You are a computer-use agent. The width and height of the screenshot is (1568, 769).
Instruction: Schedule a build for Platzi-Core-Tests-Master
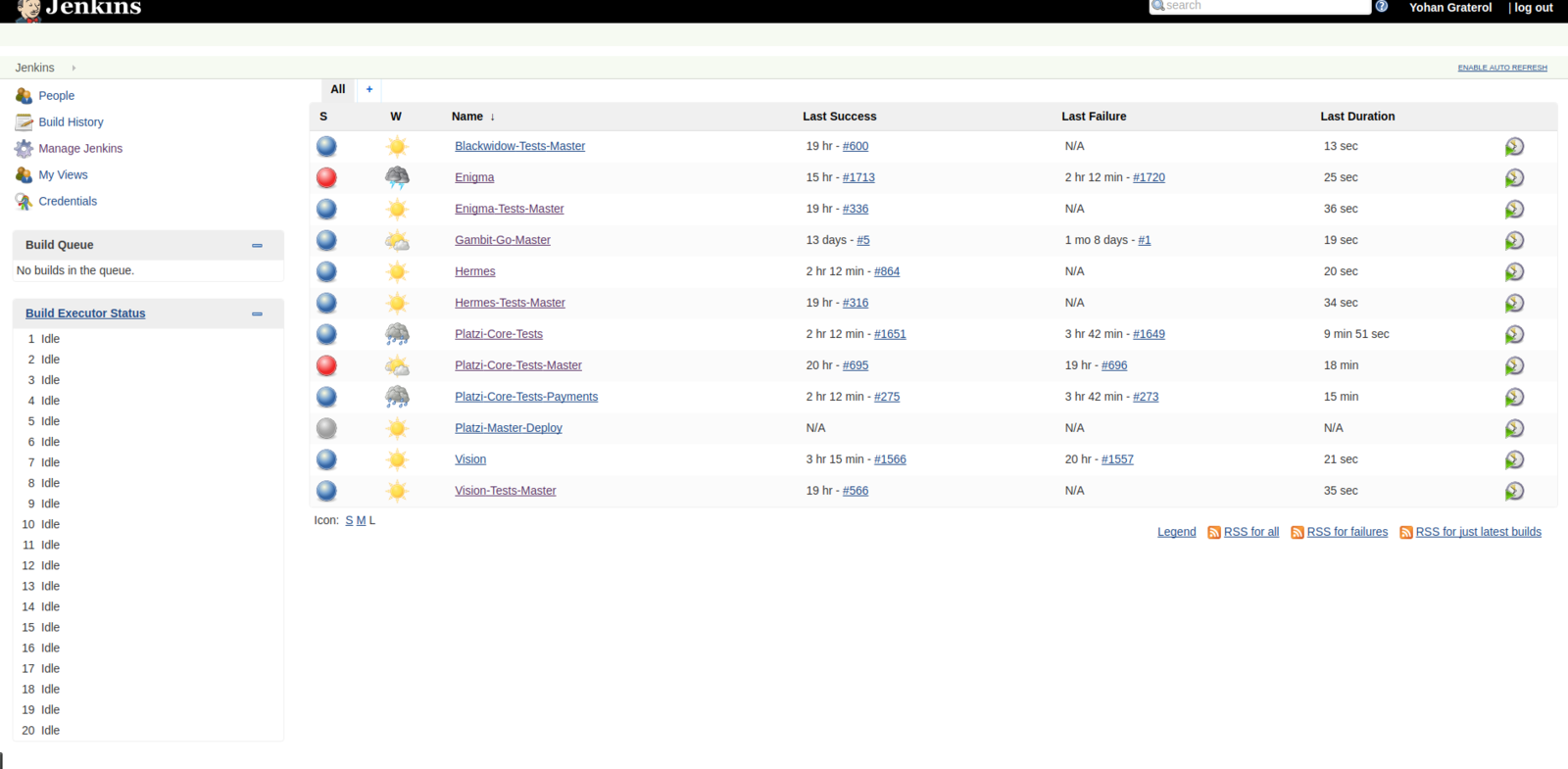1514,366
